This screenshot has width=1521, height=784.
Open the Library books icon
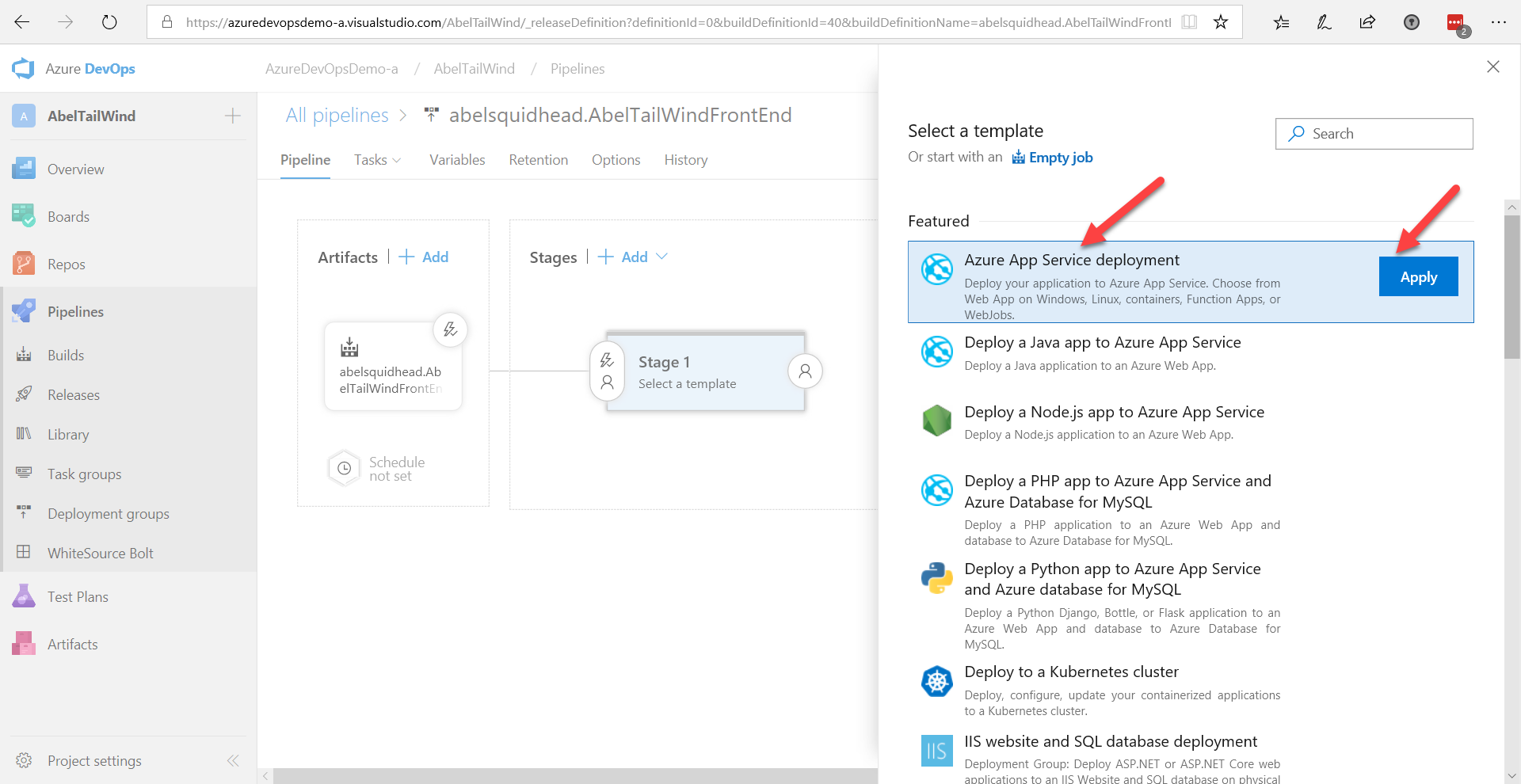[x=24, y=434]
